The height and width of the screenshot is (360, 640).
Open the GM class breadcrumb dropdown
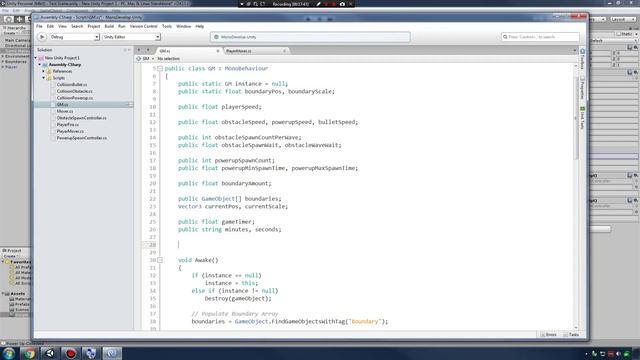pos(145,59)
